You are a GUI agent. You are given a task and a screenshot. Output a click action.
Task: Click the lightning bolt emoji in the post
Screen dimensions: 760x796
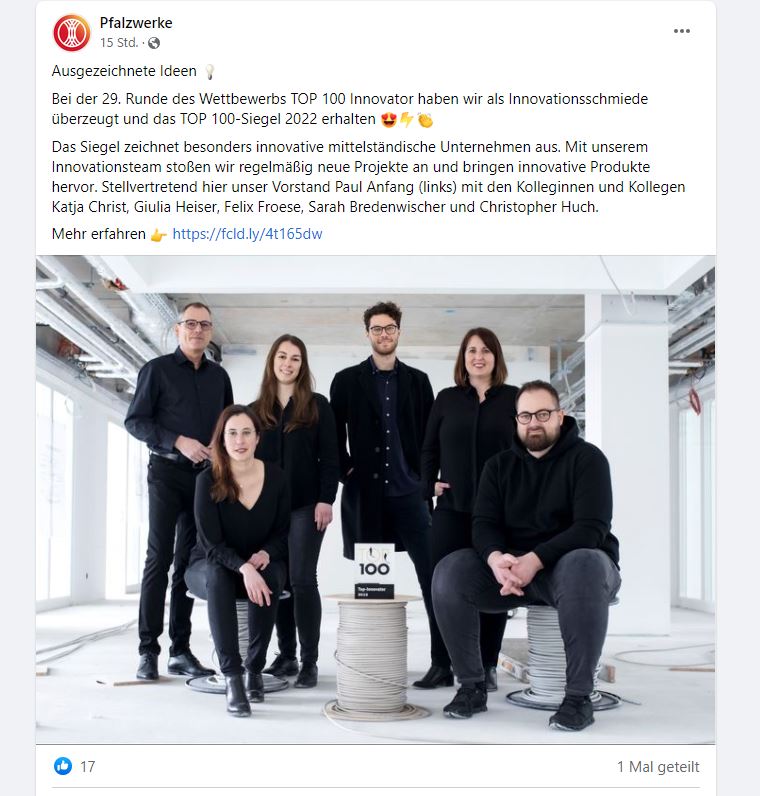(407, 120)
